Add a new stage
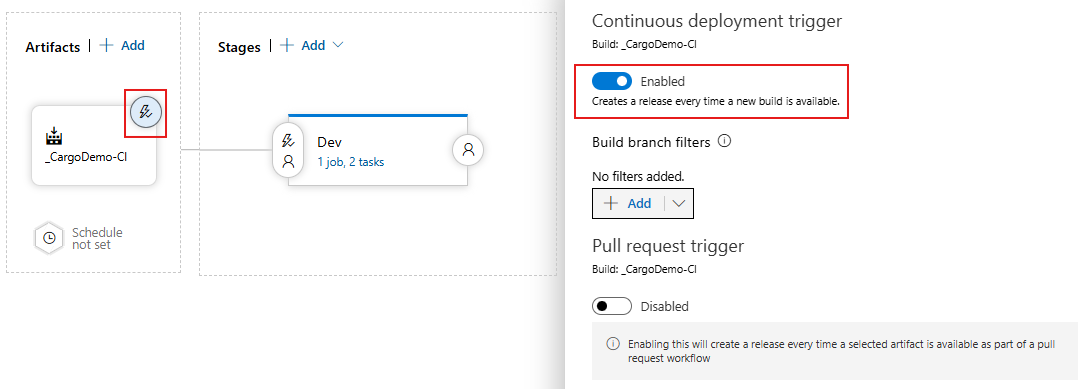Screen dimensions: 1083x389 [x=303, y=46]
